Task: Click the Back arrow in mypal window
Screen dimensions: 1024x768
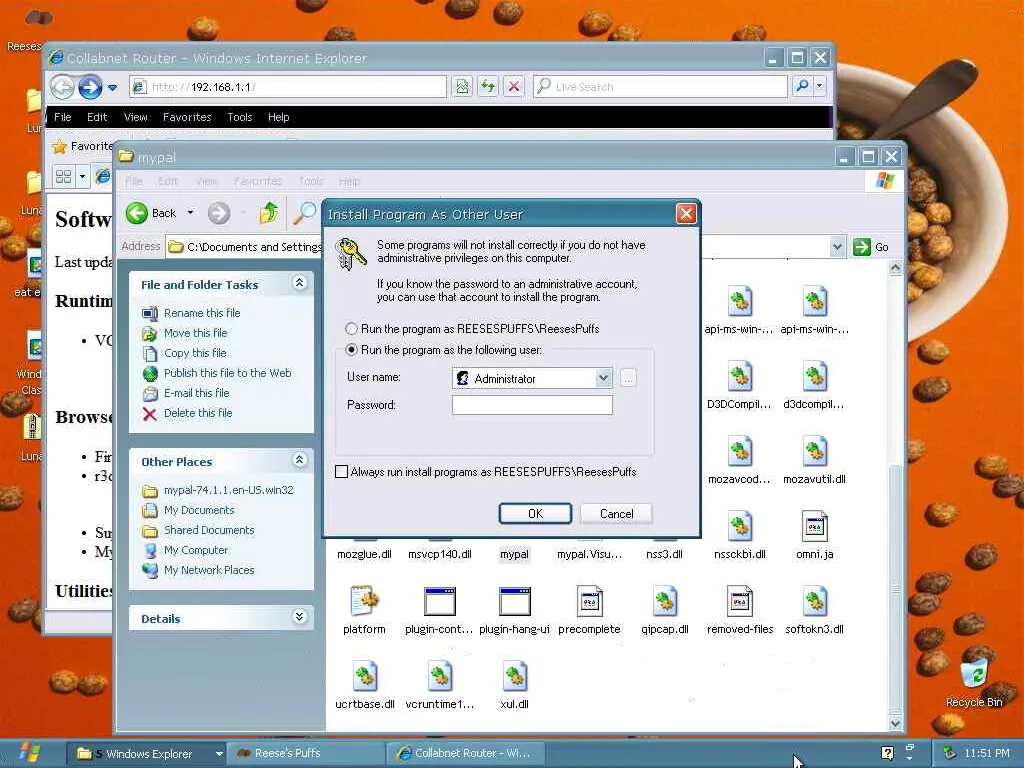Action: pos(136,213)
